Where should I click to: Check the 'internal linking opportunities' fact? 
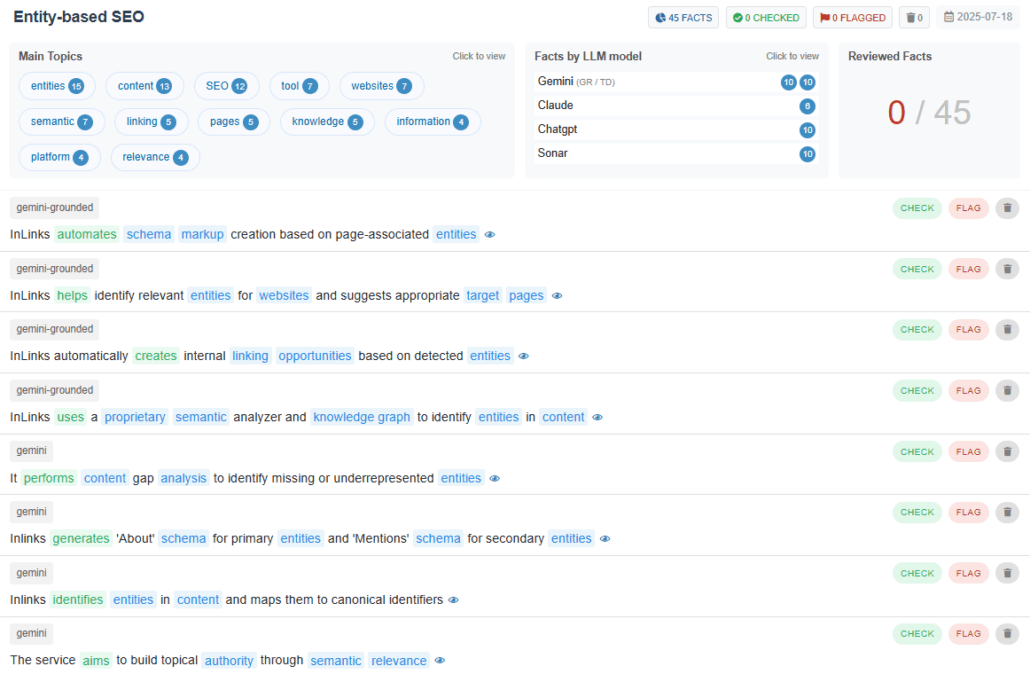(917, 329)
